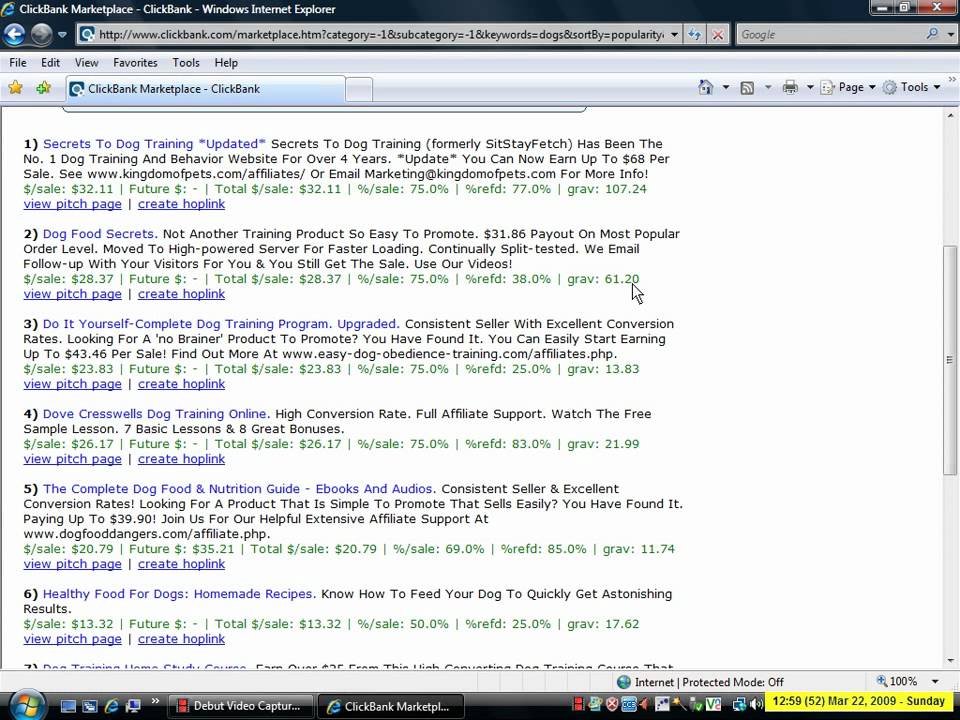Click the Internet zone globe icon
Screen dimensions: 960x720
coord(624,681)
